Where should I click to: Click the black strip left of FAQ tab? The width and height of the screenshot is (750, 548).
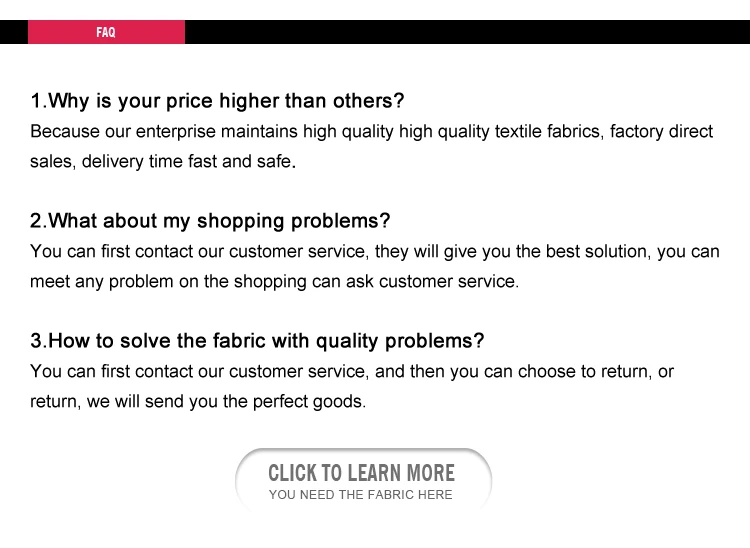coord(13,32)
